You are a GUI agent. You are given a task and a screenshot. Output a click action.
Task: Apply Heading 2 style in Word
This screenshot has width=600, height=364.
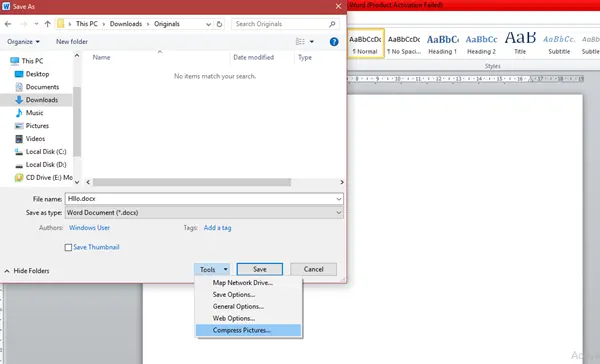(481, 44)
